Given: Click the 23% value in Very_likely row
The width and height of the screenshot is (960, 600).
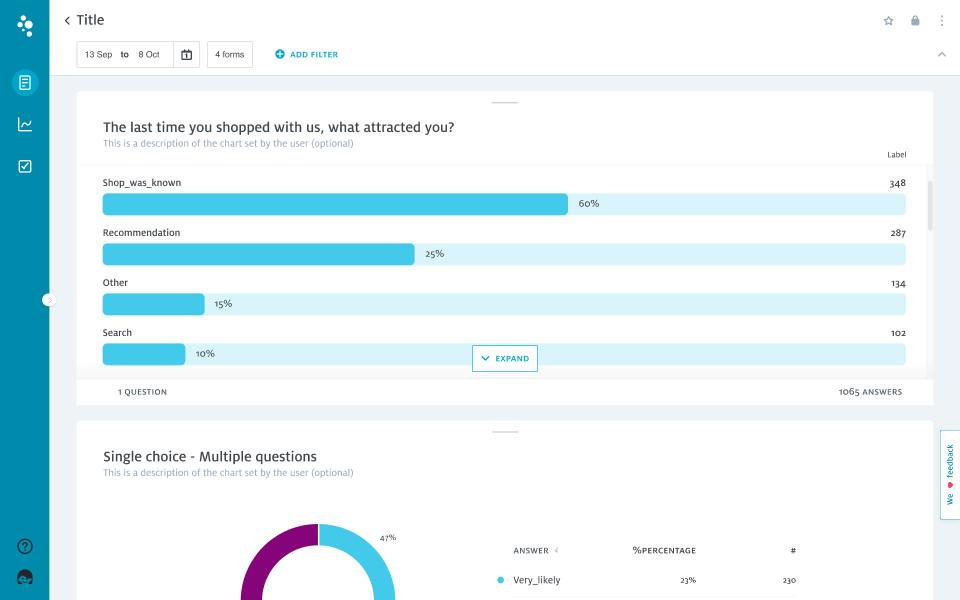Looking at the screenshot, I should point(688,580).
